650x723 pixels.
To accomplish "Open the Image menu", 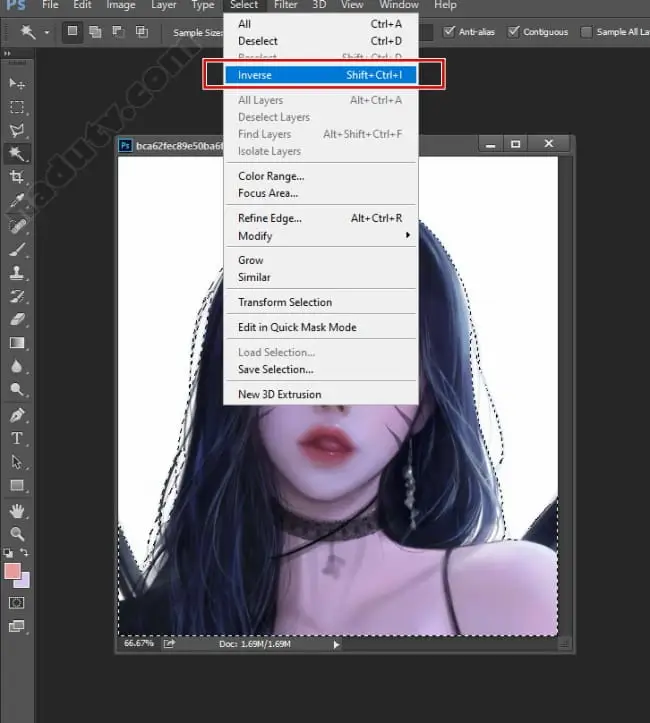I will coord(121,5).
